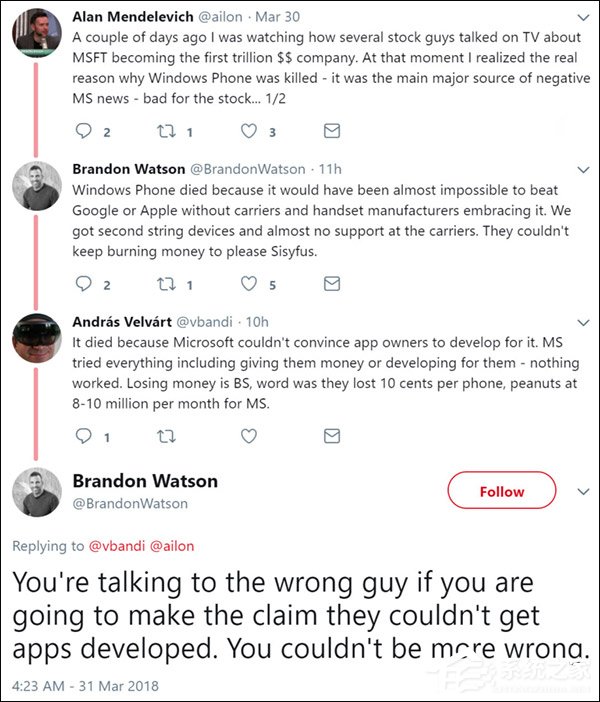Like Alan Mendelevich's tweet
Viewport: 600px width, 702px height.
point(249,131)
